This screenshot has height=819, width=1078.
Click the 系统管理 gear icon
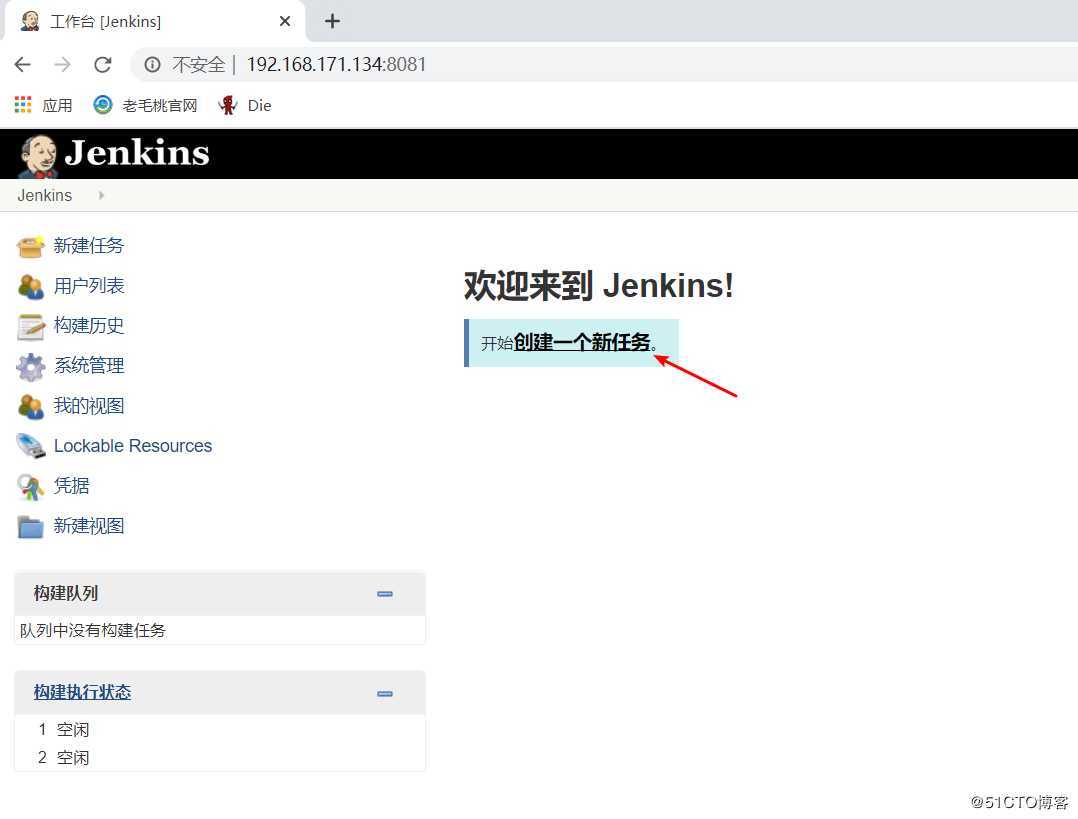tap(30, 367)
